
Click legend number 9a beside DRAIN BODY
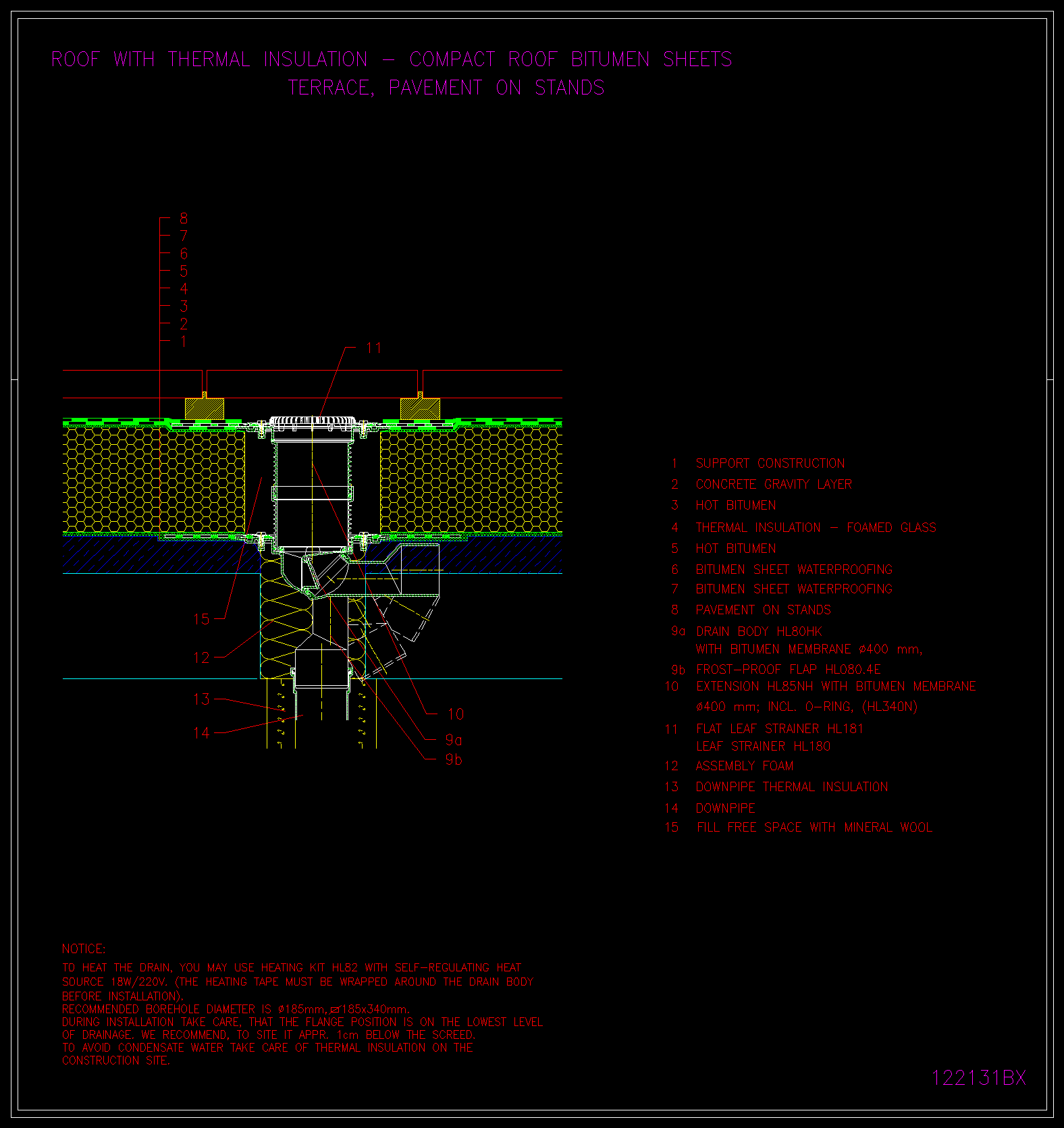pyautogui.click(x=678, y=631)
